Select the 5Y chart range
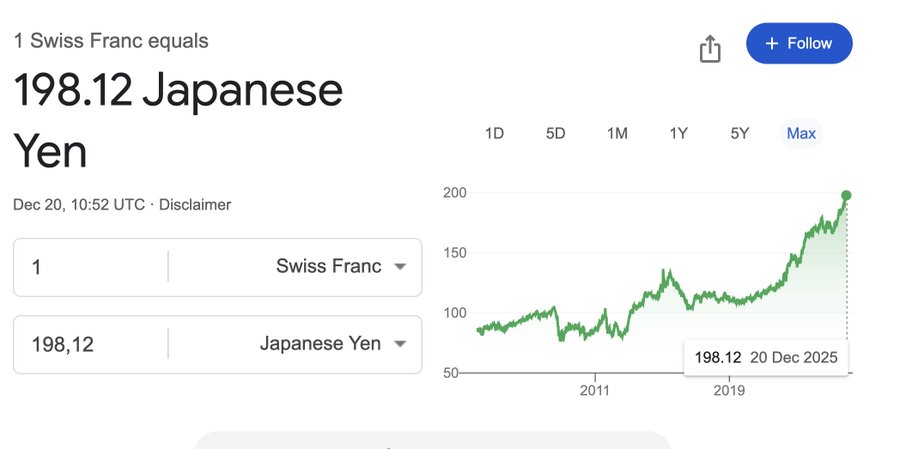The width and height of the screenshot is (900, 449). (740, 133)
